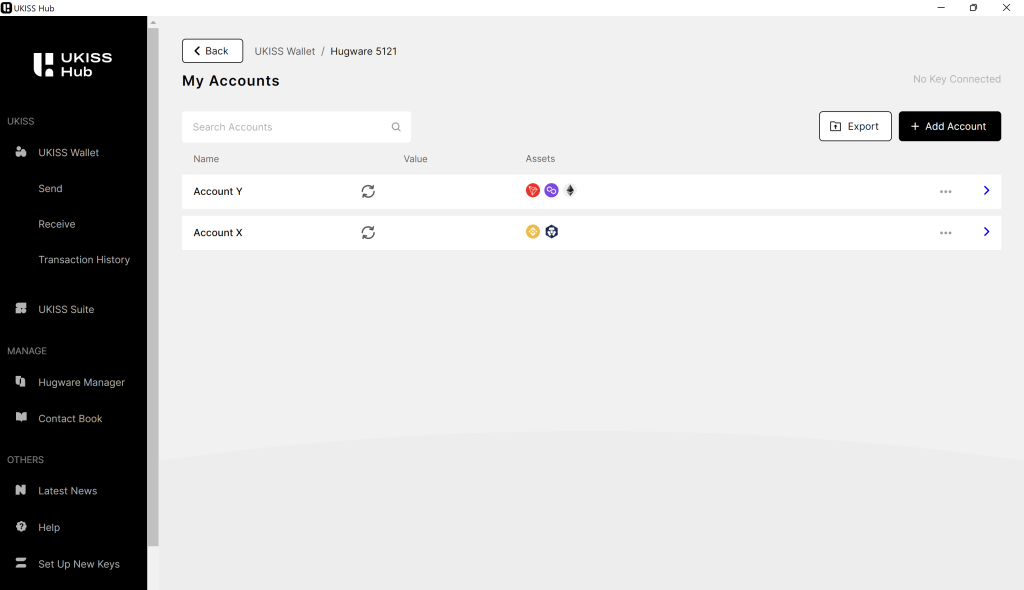This screenshot has height=590, width=1024.
Task: Minimize the UKISS Hub window
Action: 941,8
